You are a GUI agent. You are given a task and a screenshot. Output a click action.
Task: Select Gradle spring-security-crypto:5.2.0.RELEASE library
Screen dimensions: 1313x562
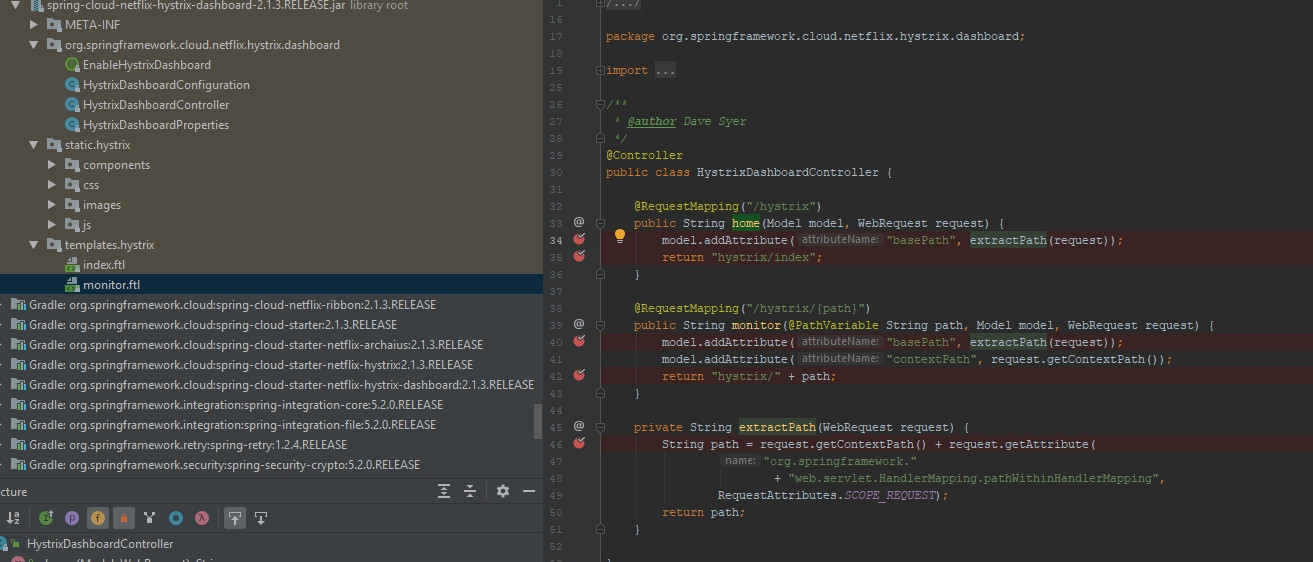(224, 465)
